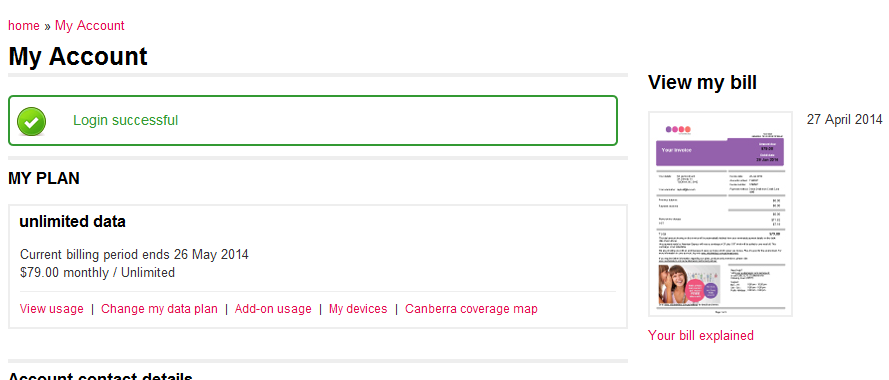Open the My devices link

358,309
